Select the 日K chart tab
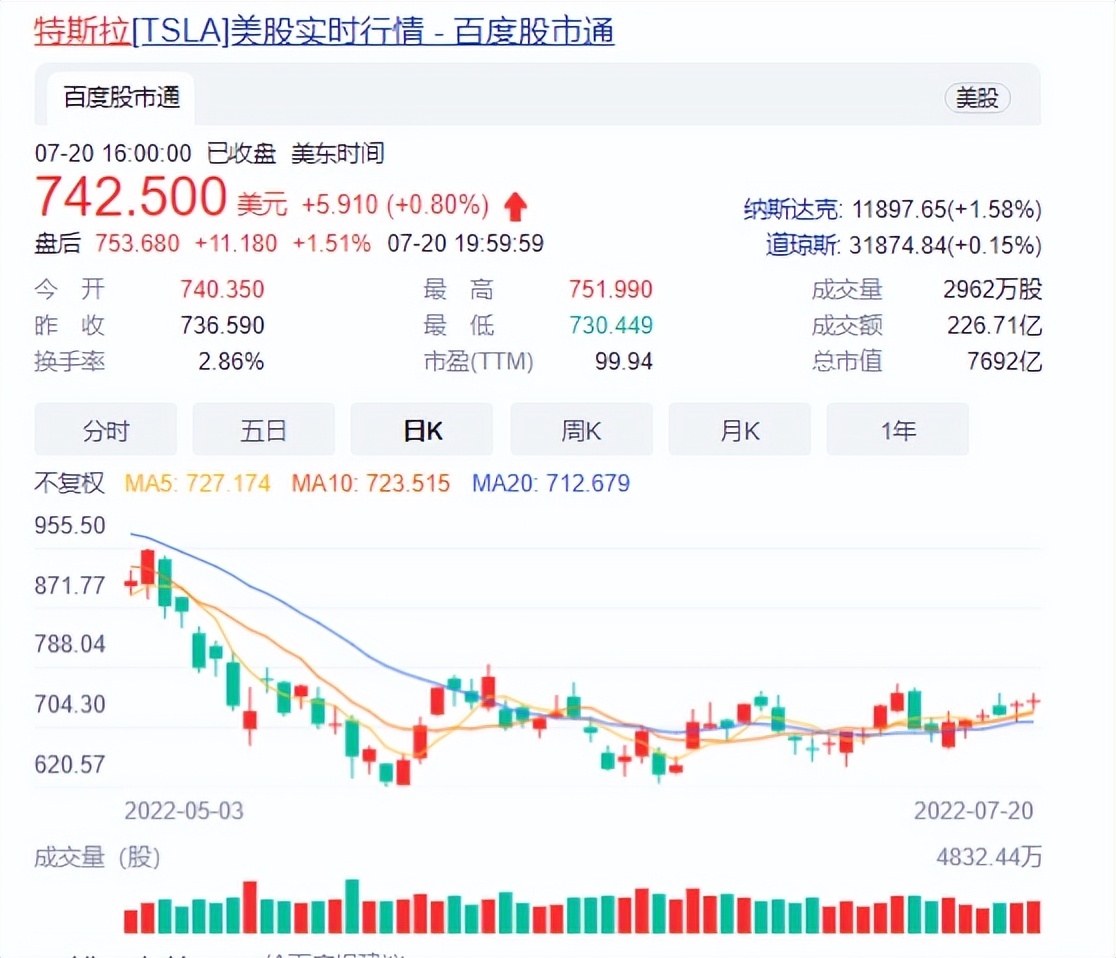Image resolution: width=1116 pixels, height=958 pixels. tap(422, 430)
